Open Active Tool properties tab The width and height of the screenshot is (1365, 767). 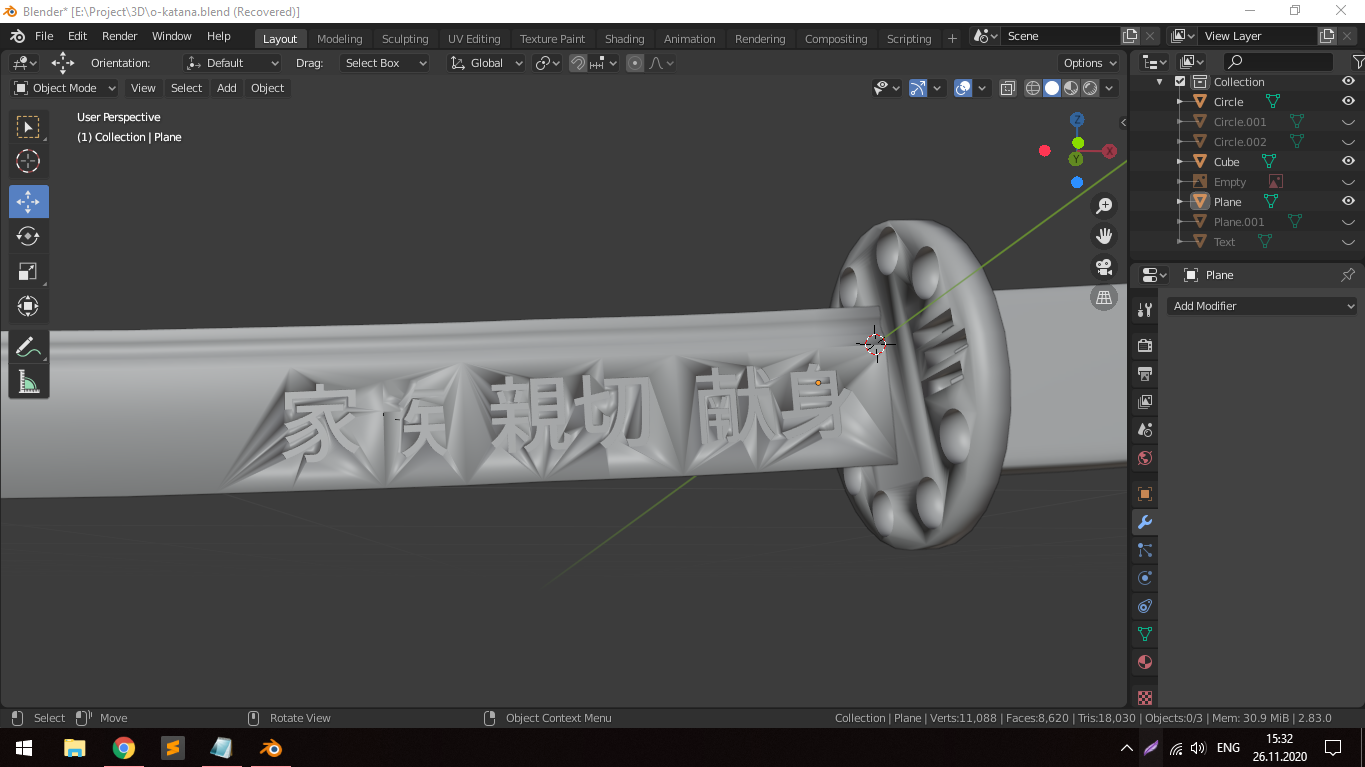[x=1145, y=310]
